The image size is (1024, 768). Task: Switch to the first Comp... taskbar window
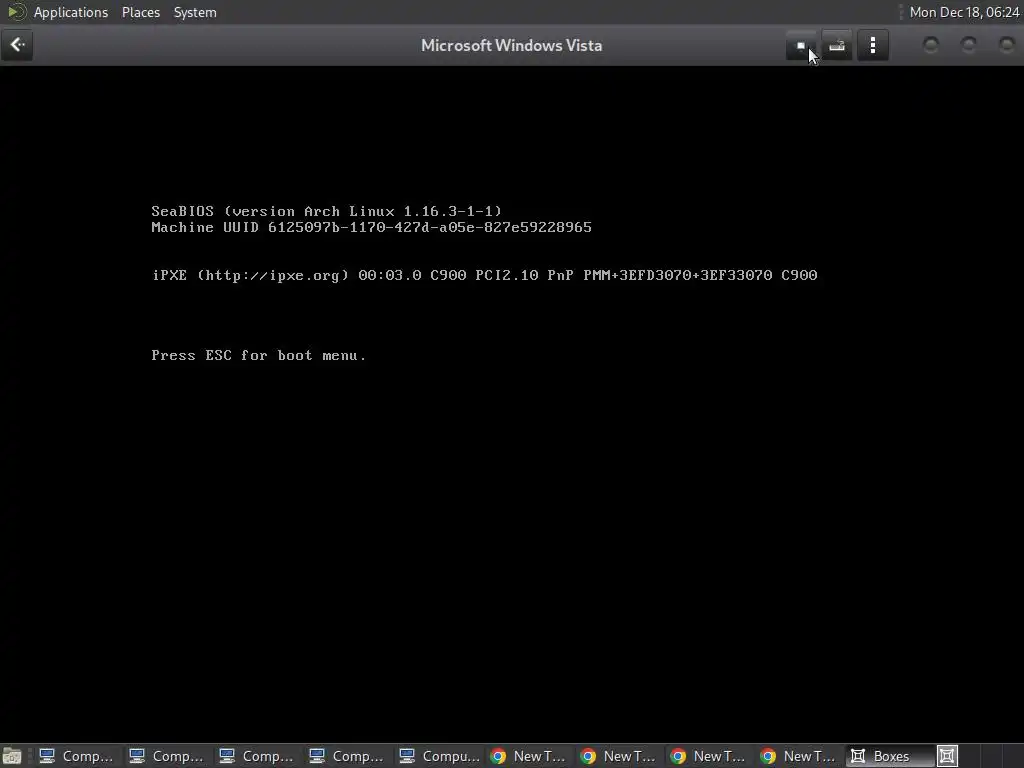tap(76, 756)
